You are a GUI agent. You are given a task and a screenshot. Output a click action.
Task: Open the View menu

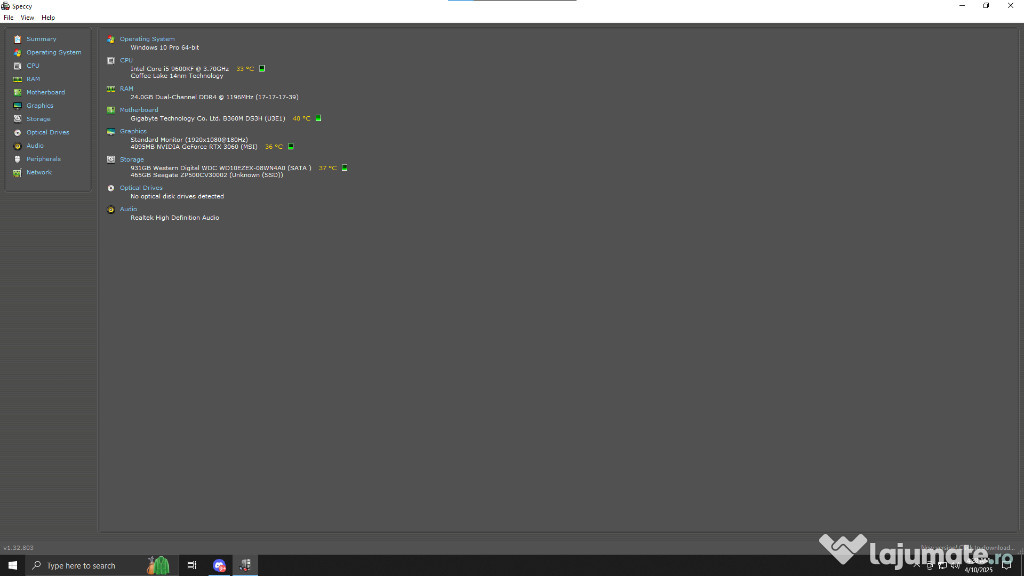[x=27, y=18]
